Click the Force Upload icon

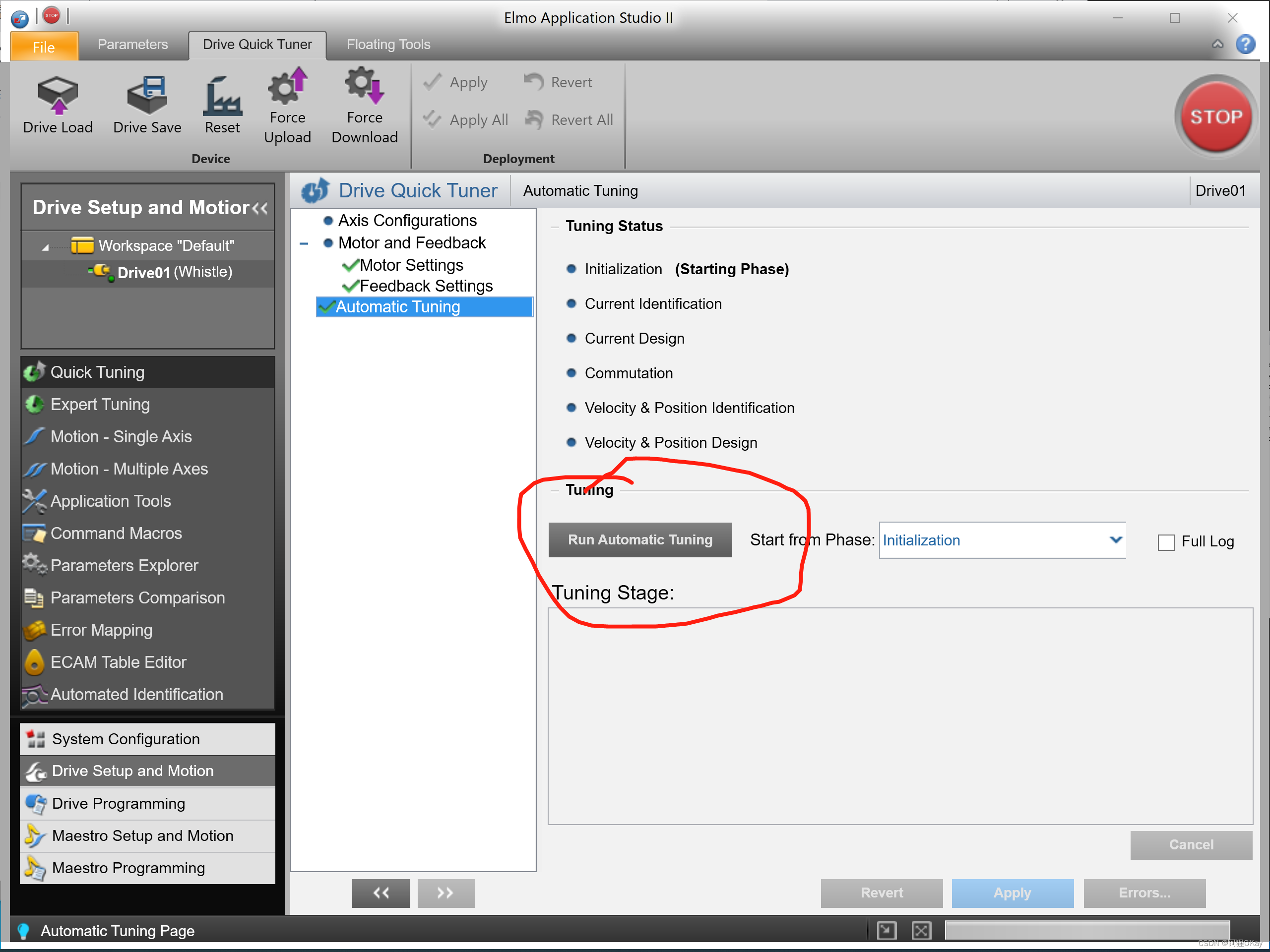[287, 87]
